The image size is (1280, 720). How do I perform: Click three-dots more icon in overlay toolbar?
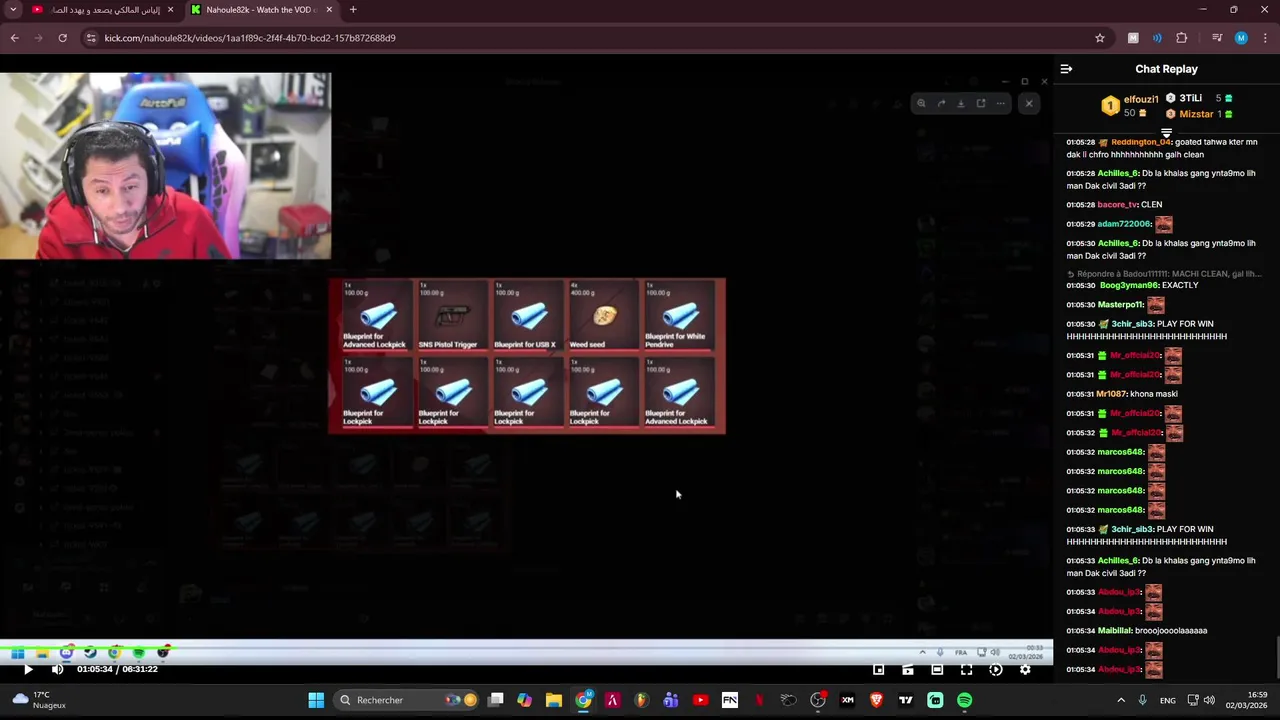point(1000,103)
